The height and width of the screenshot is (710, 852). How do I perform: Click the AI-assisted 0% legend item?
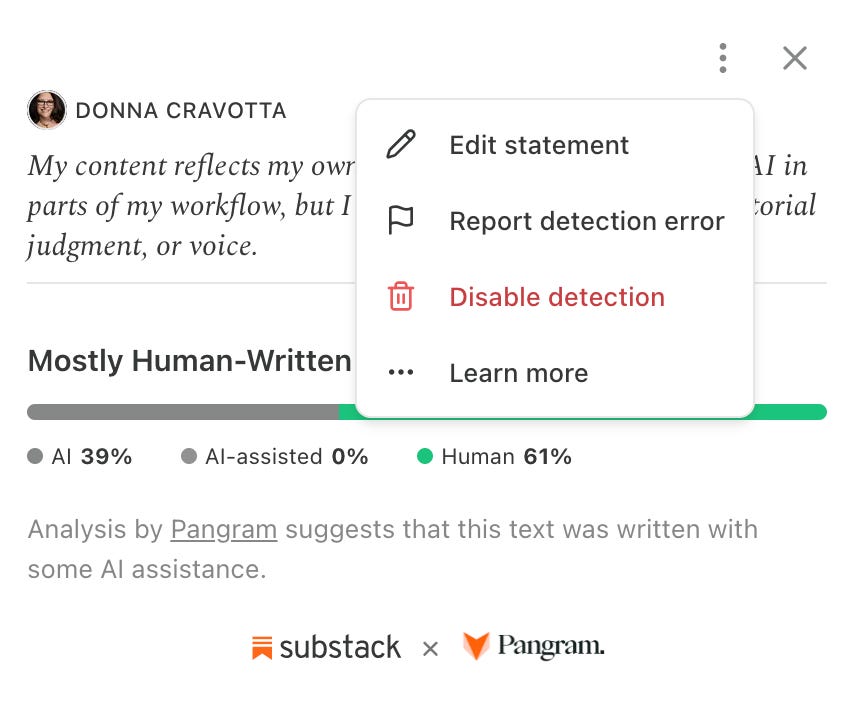coord(274,456)
